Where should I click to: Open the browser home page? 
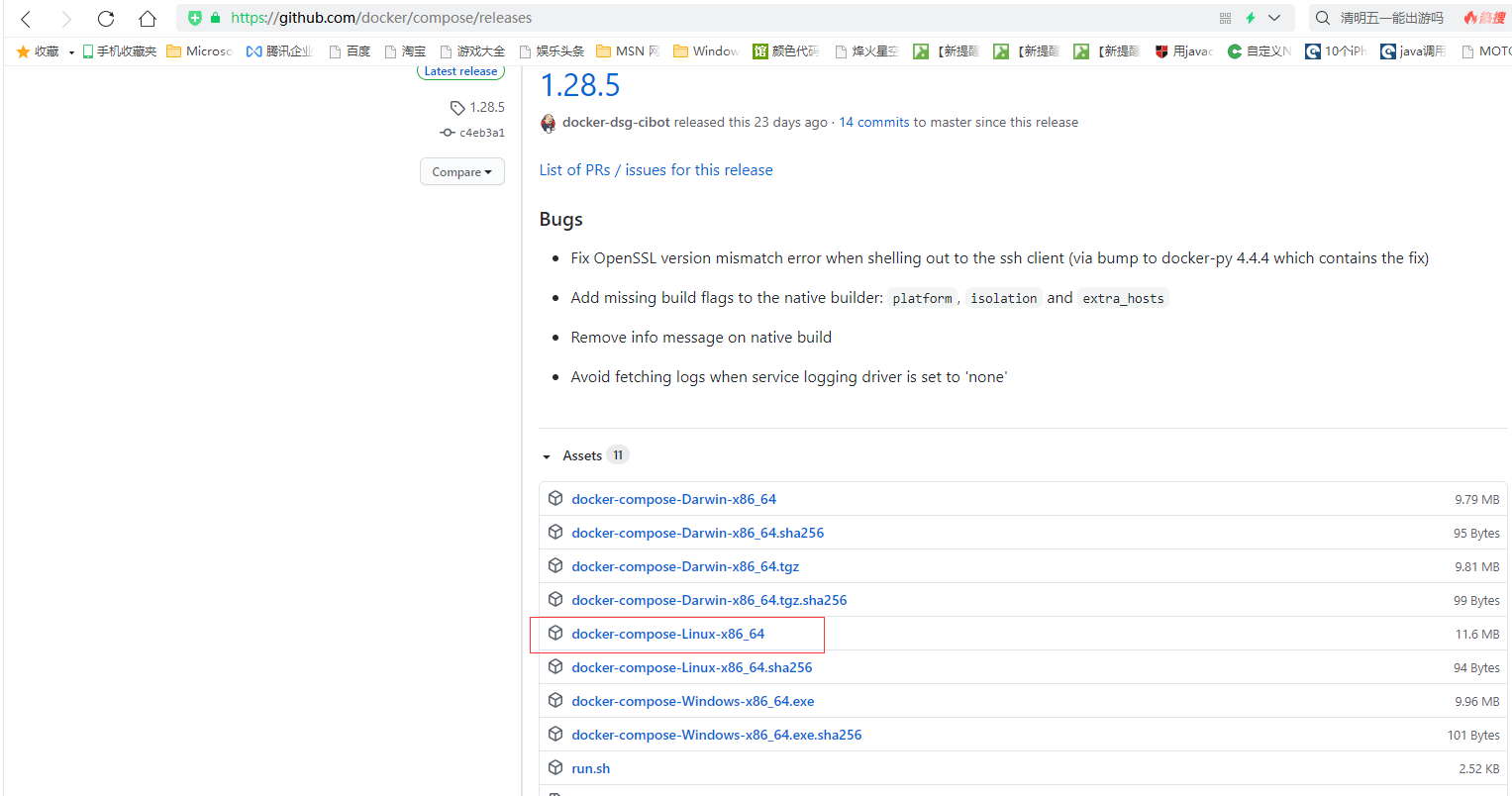tap(148, 18)
